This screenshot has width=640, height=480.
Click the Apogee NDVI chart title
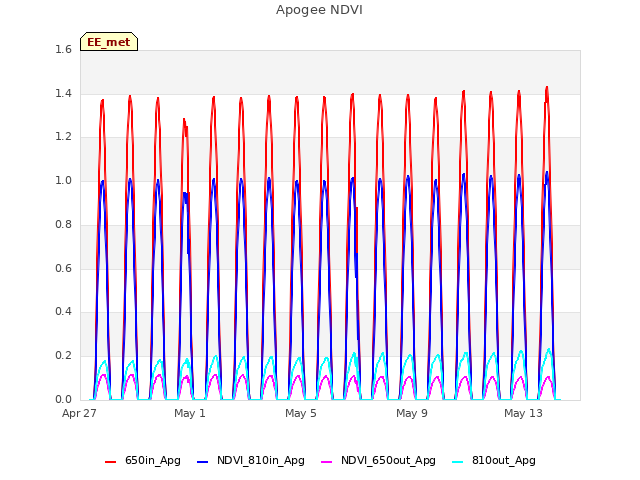(x=319, y=10)
